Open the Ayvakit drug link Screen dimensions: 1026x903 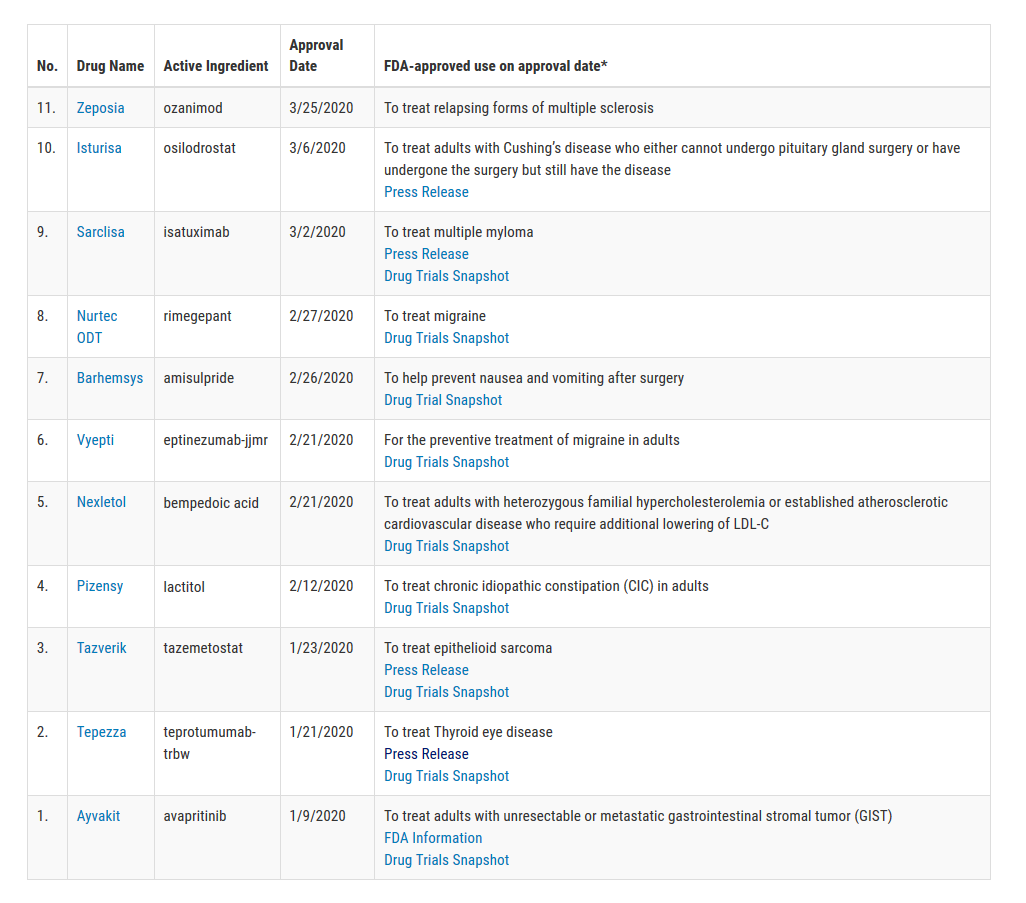point(98,816)
